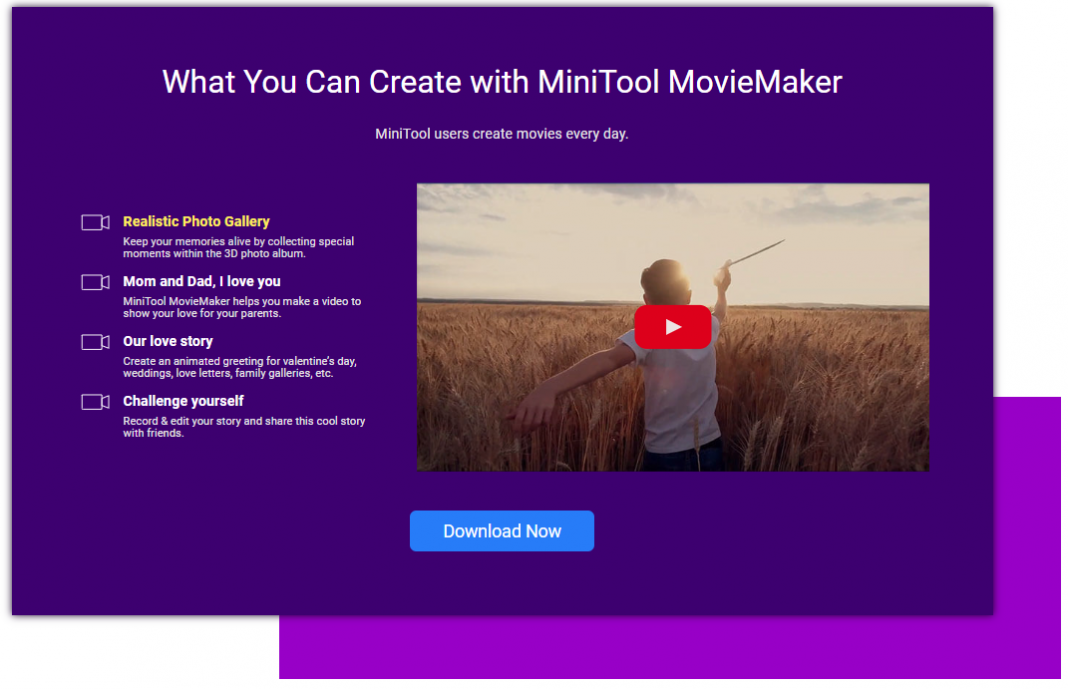Click the camera icon beside Challenge yourself
Image resolution: width=1068 pixels, height=689 pixels.
[x=95, y=402]
